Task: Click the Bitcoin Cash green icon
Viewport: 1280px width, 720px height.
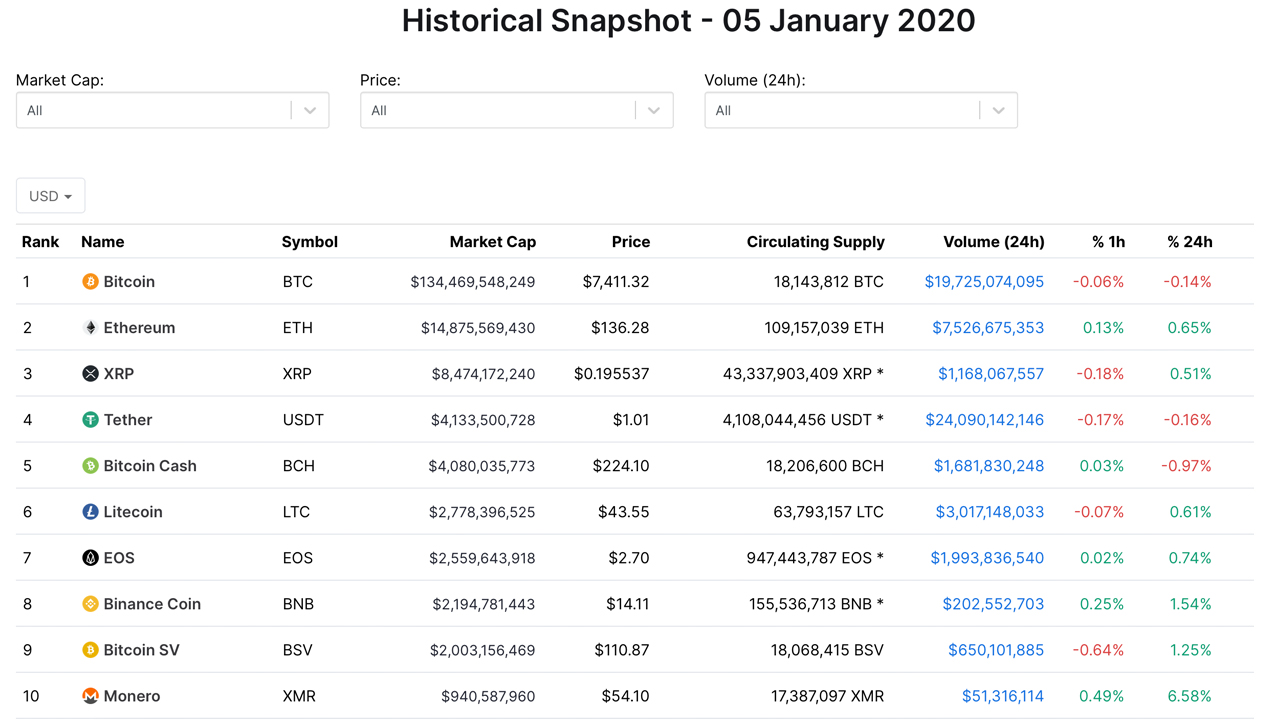Action: click(x=90, y=466)
